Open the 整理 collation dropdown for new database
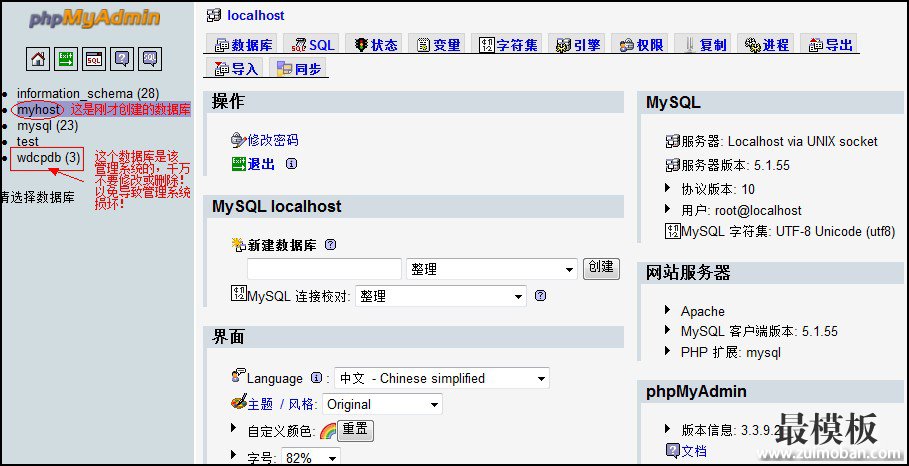909x466 pixels. 492,269
